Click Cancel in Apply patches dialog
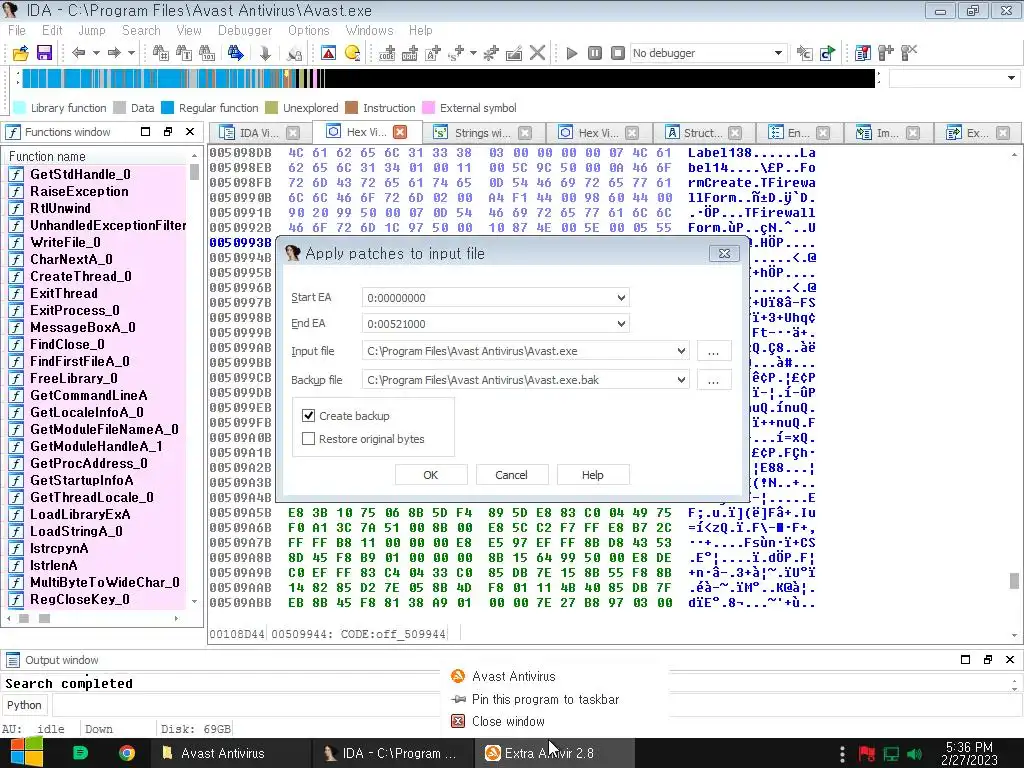Image resolution: width=1024 pixels, height=768 pixels. (x=511, y=475)
